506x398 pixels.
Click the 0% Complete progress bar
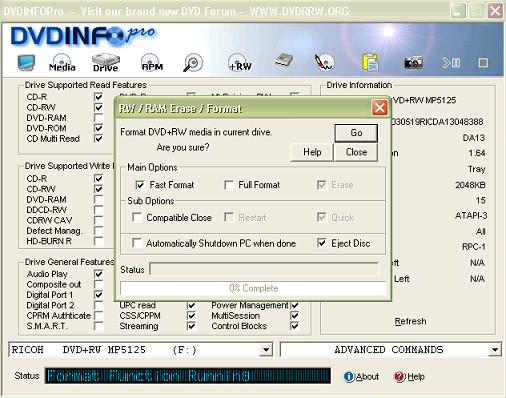click(253, 288)
